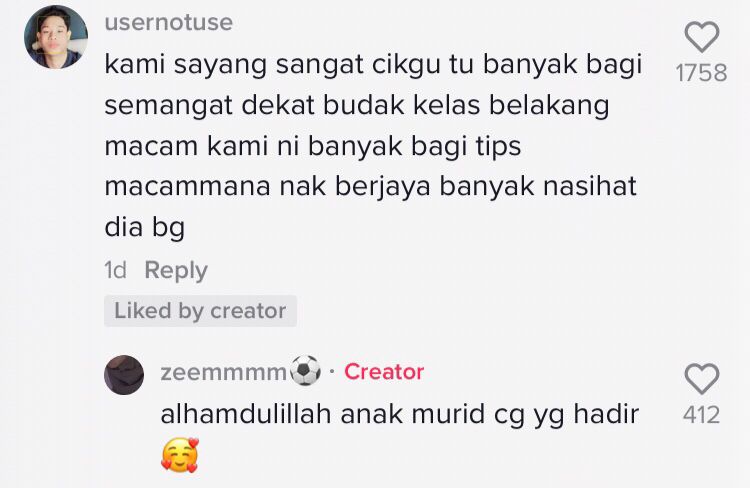
Task: Click the line 'macammana nak berjaya banyak nasihat'
Action: point(371,186)
